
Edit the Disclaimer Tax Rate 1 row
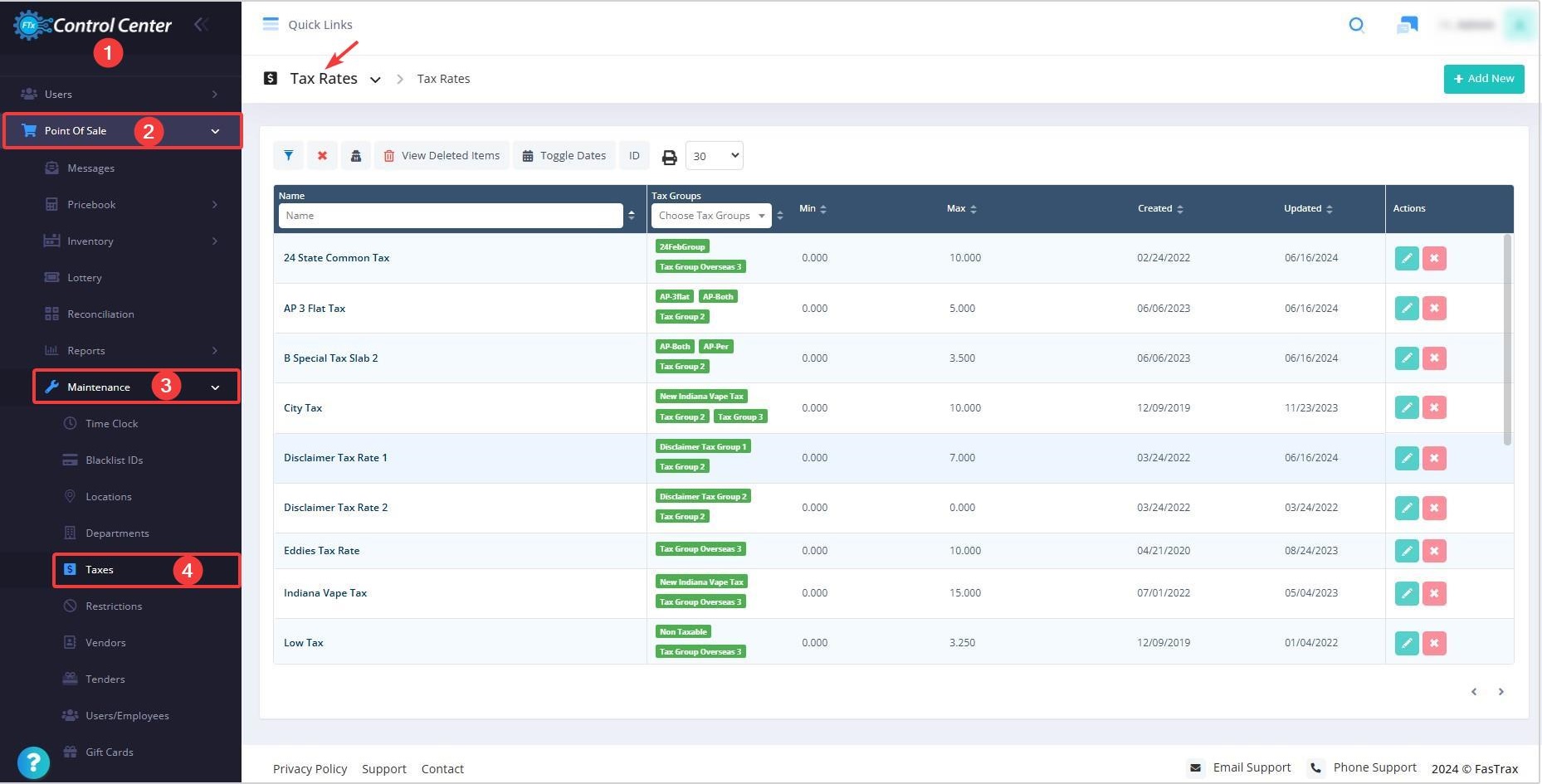(x=1407, y=458)
